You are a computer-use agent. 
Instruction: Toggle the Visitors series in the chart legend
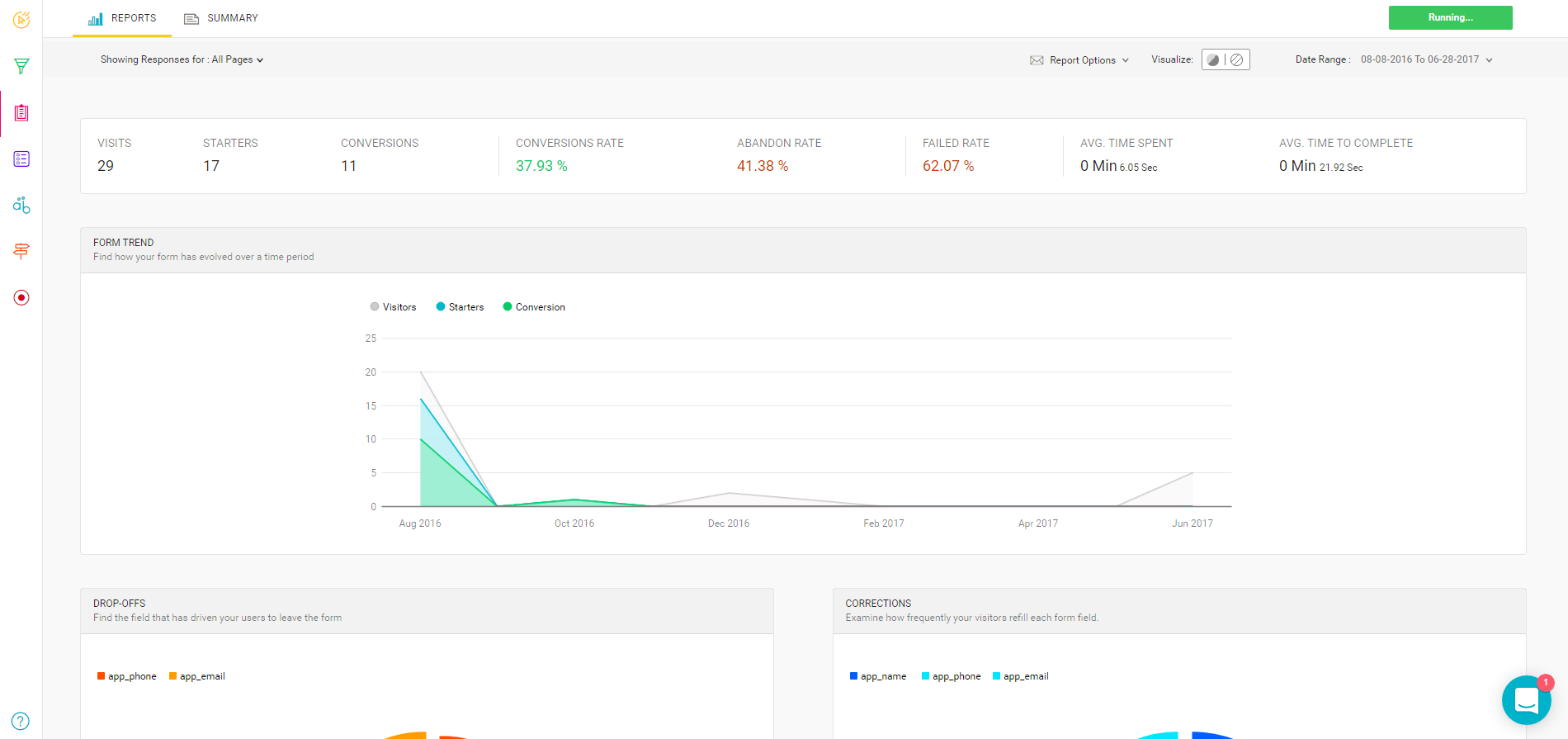(x=394, y=307)
